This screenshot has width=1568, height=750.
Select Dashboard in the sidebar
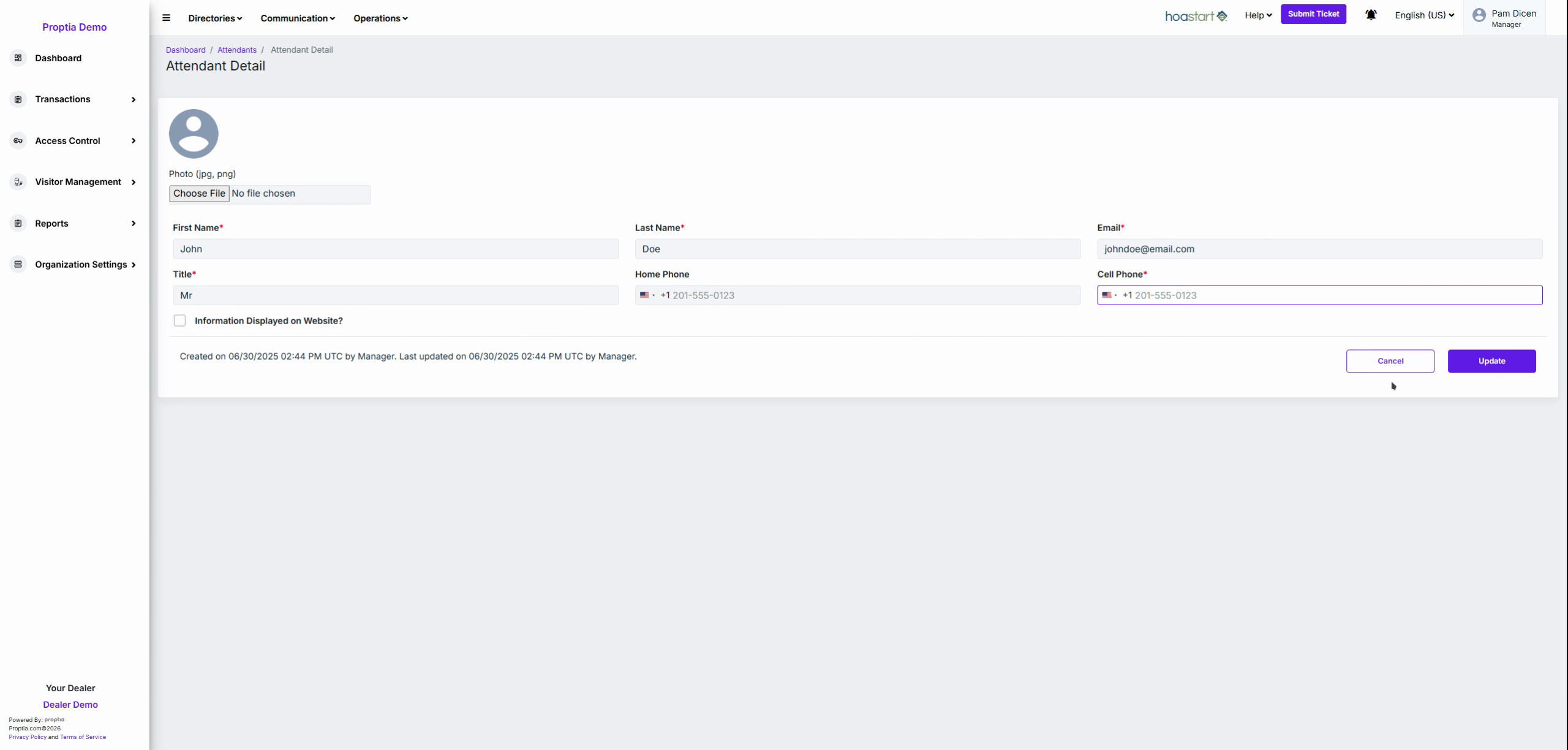tap(58, 58)
